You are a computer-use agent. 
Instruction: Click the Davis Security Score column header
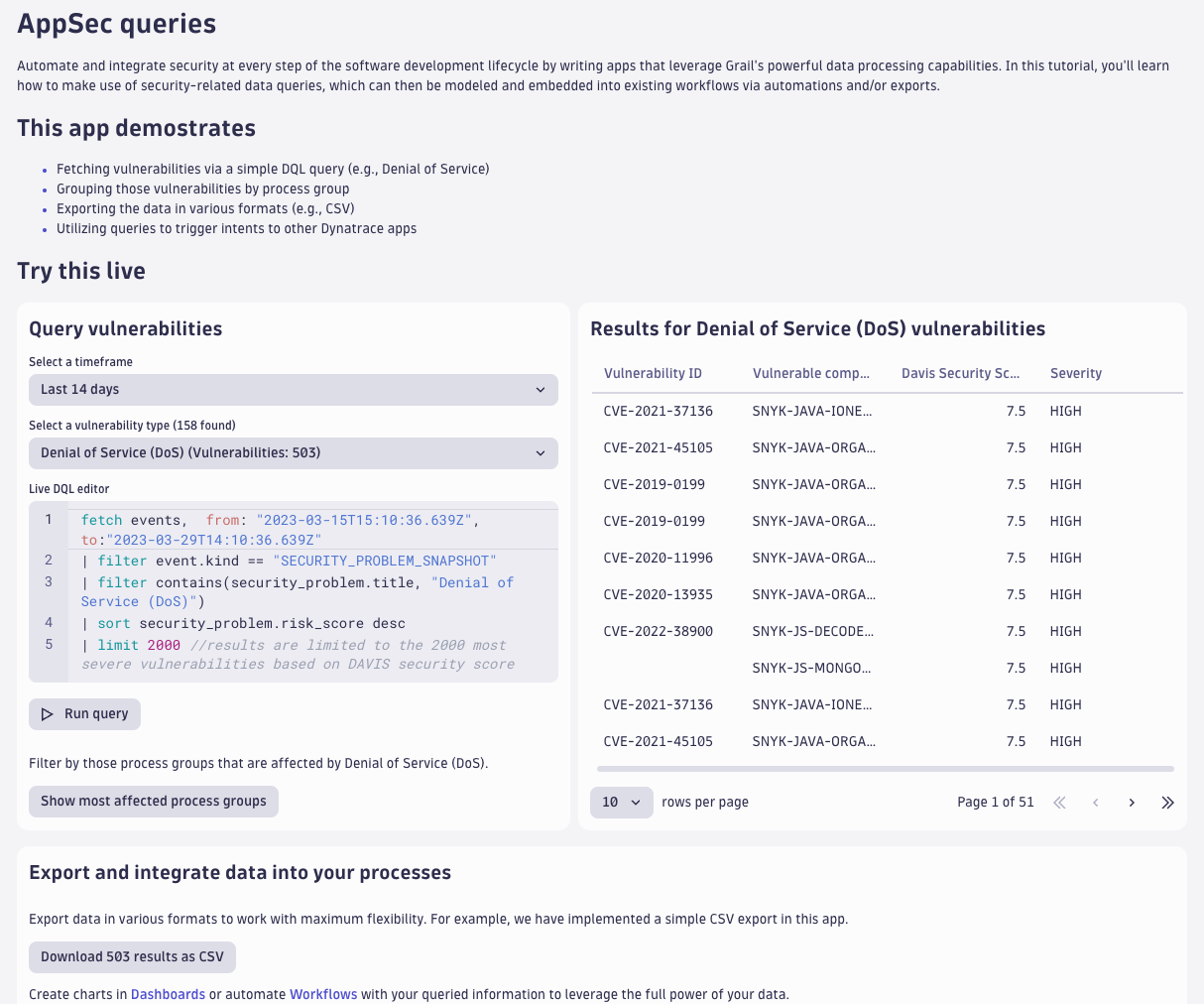[960, 374]
